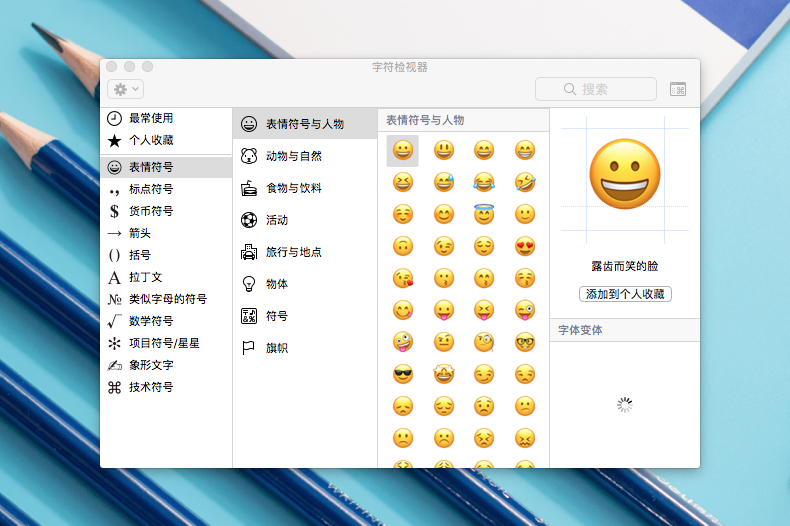790x526 pixels.
Task: Choose the raised eyebrow face emoji
Action: 444,342
